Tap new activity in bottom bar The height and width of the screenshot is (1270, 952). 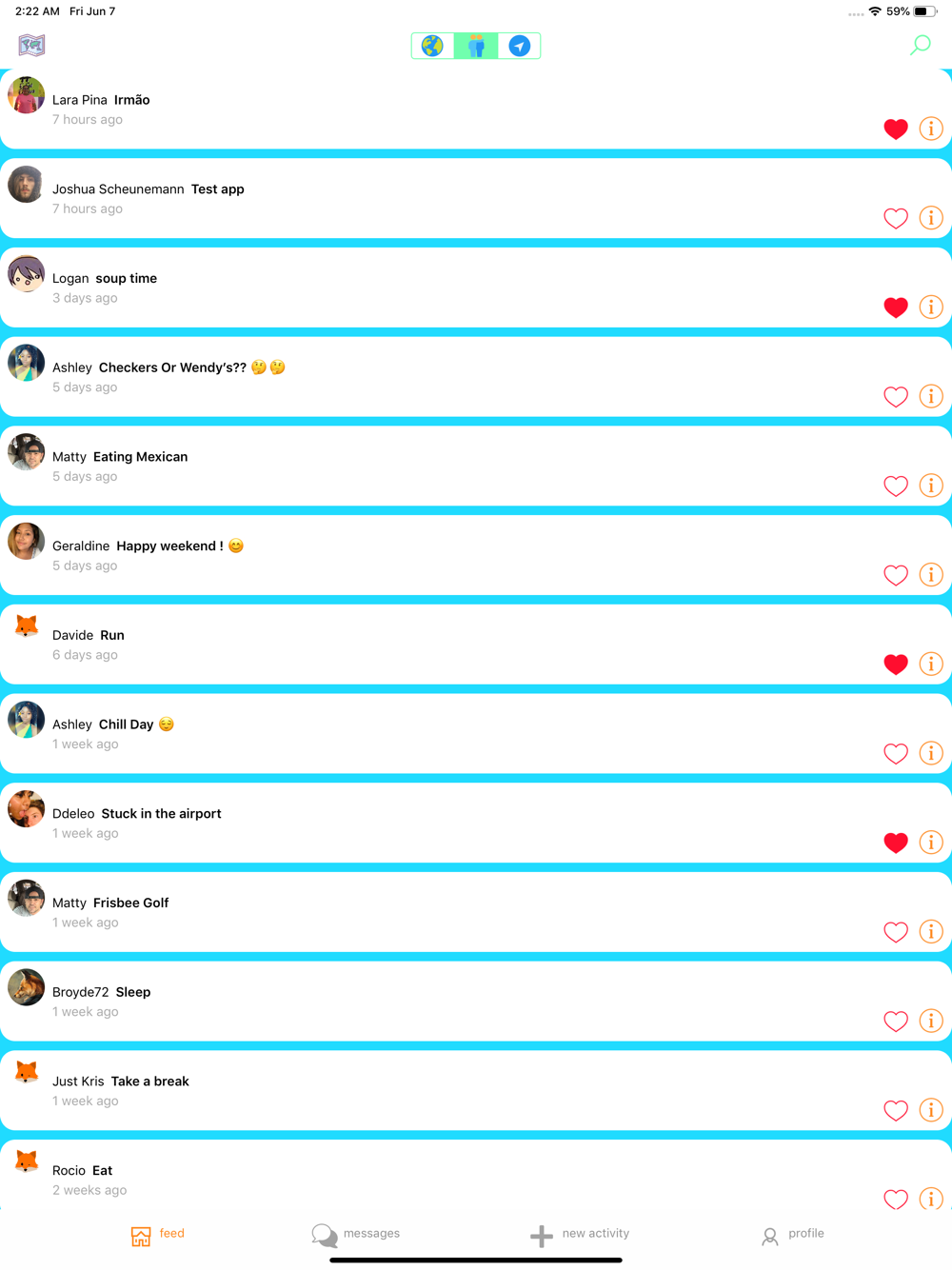[579, 1234]
